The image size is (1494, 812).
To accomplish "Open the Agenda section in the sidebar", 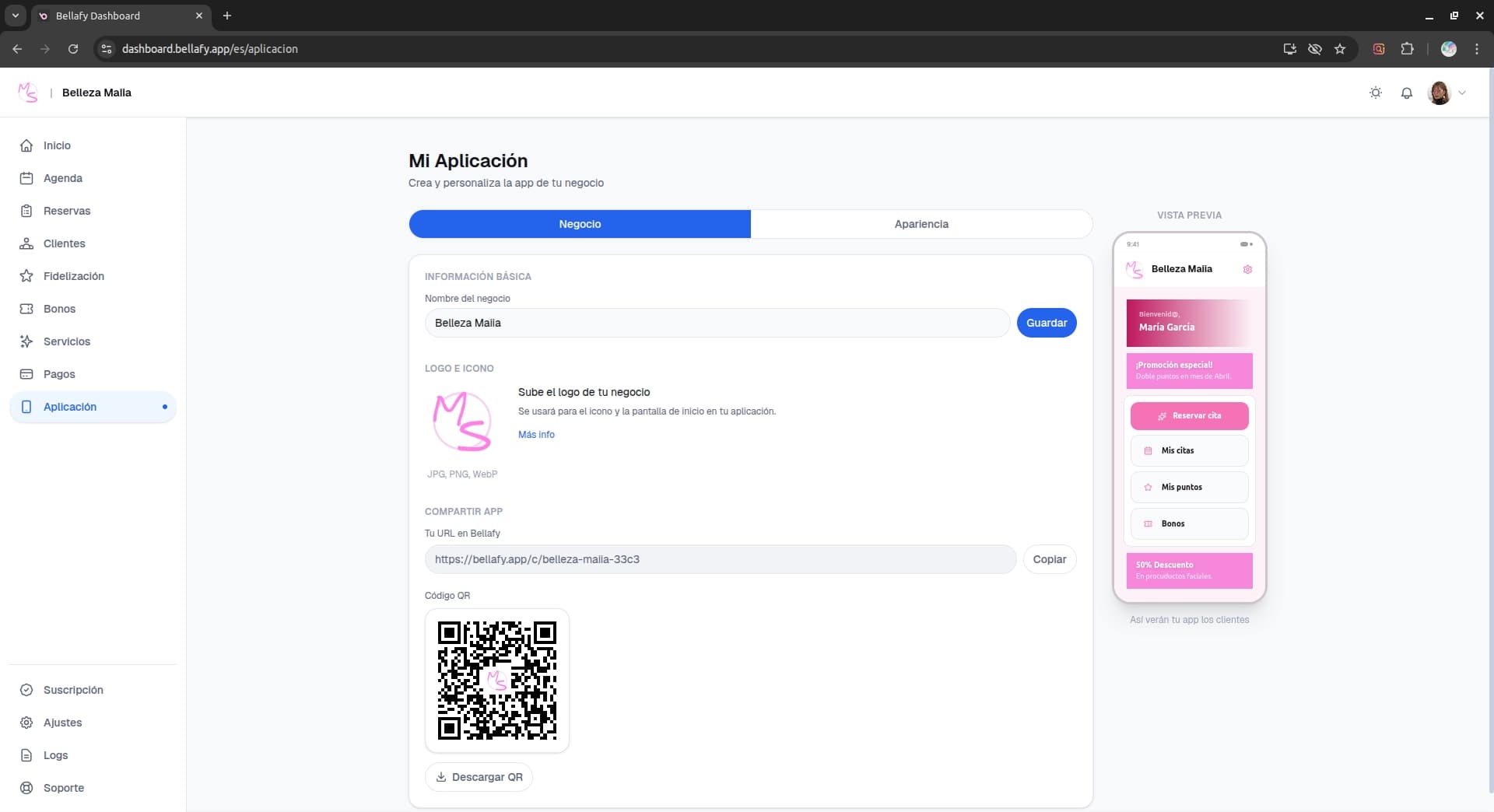I will coord(62,178).
